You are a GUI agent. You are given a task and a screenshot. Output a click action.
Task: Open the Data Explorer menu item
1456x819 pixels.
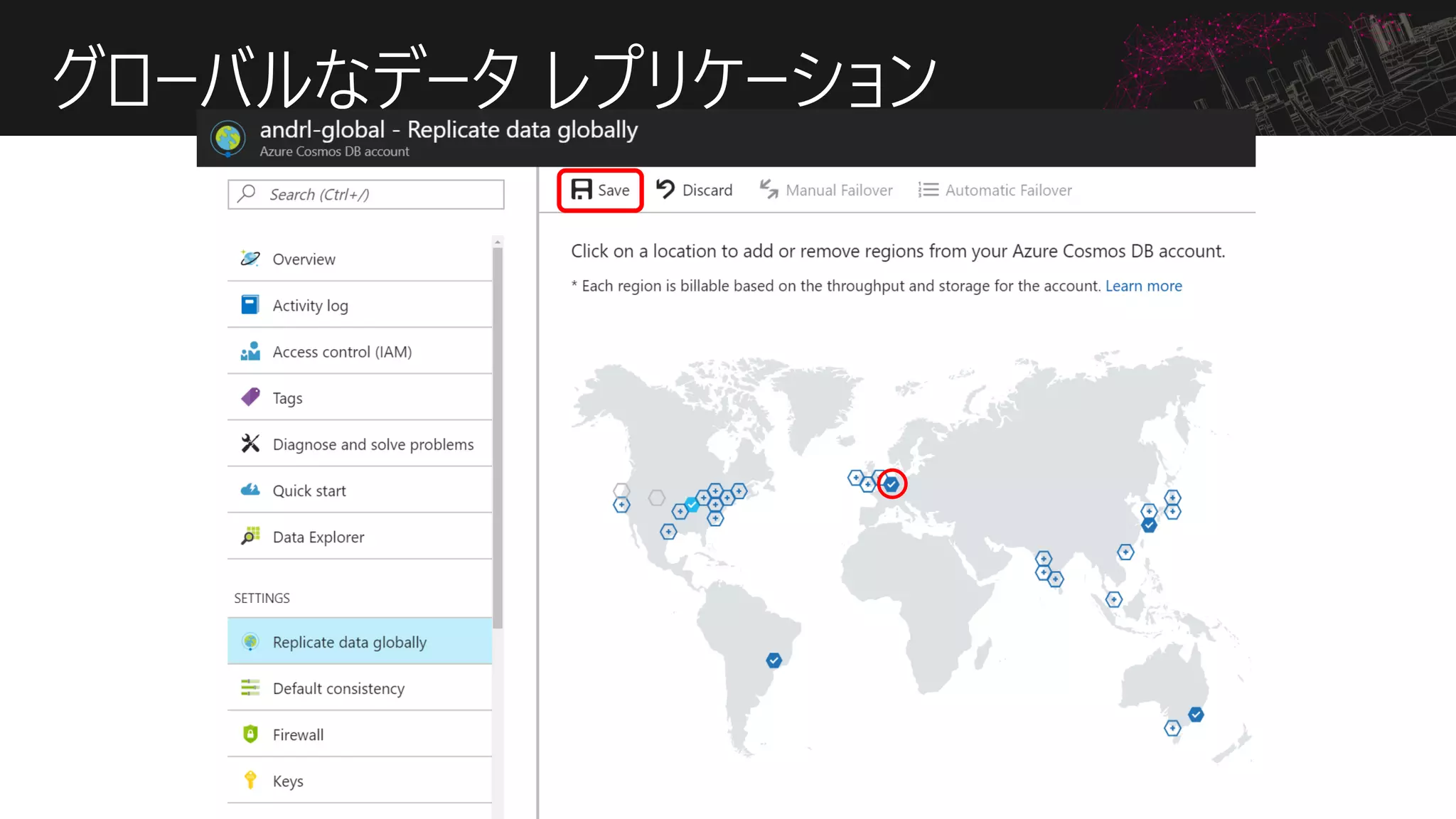point(318,537)
